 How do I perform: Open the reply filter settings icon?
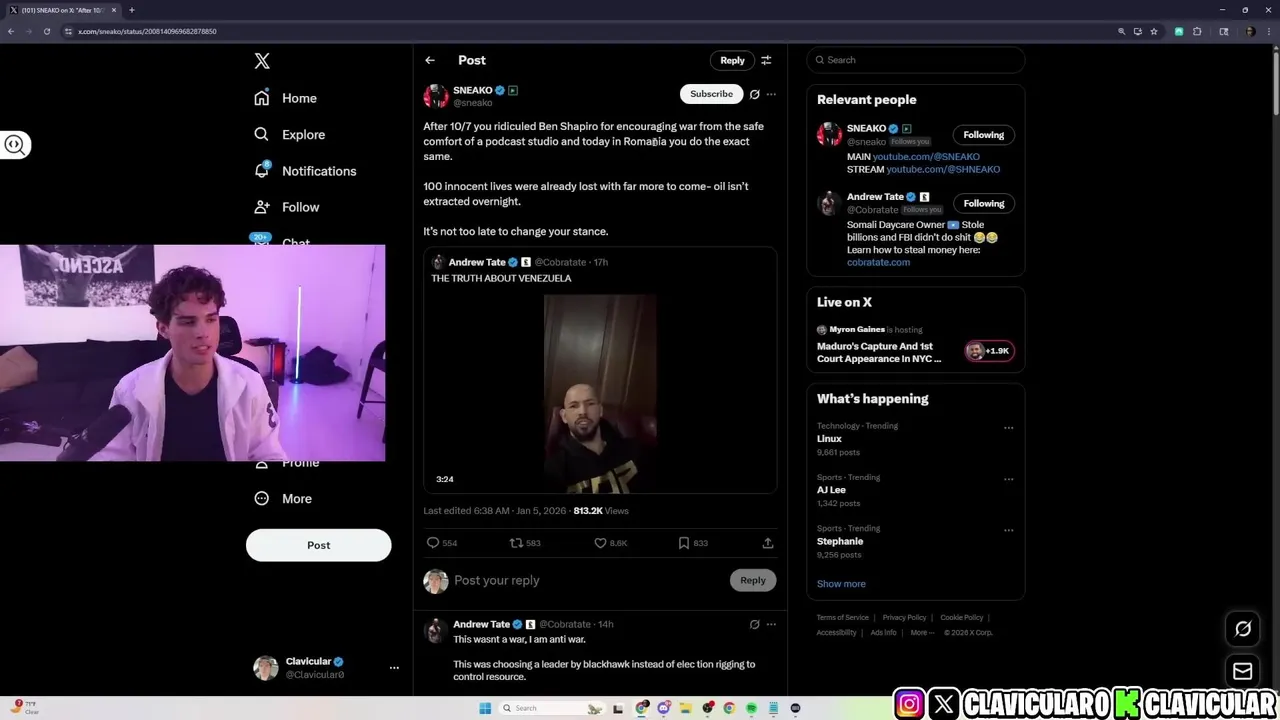tap(766, 60)
